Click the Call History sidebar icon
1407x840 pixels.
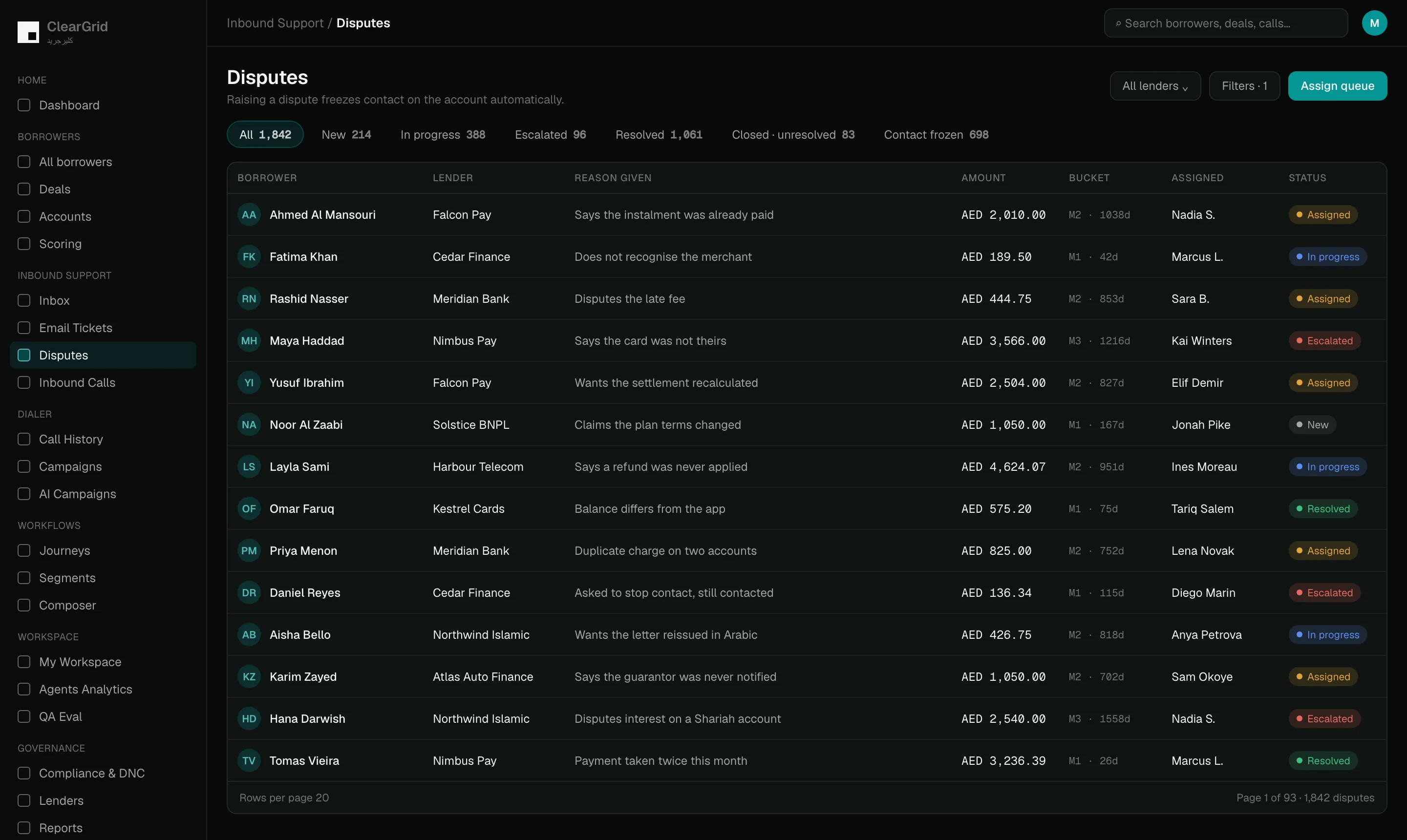pyautogui.click(x=24, y=439)
